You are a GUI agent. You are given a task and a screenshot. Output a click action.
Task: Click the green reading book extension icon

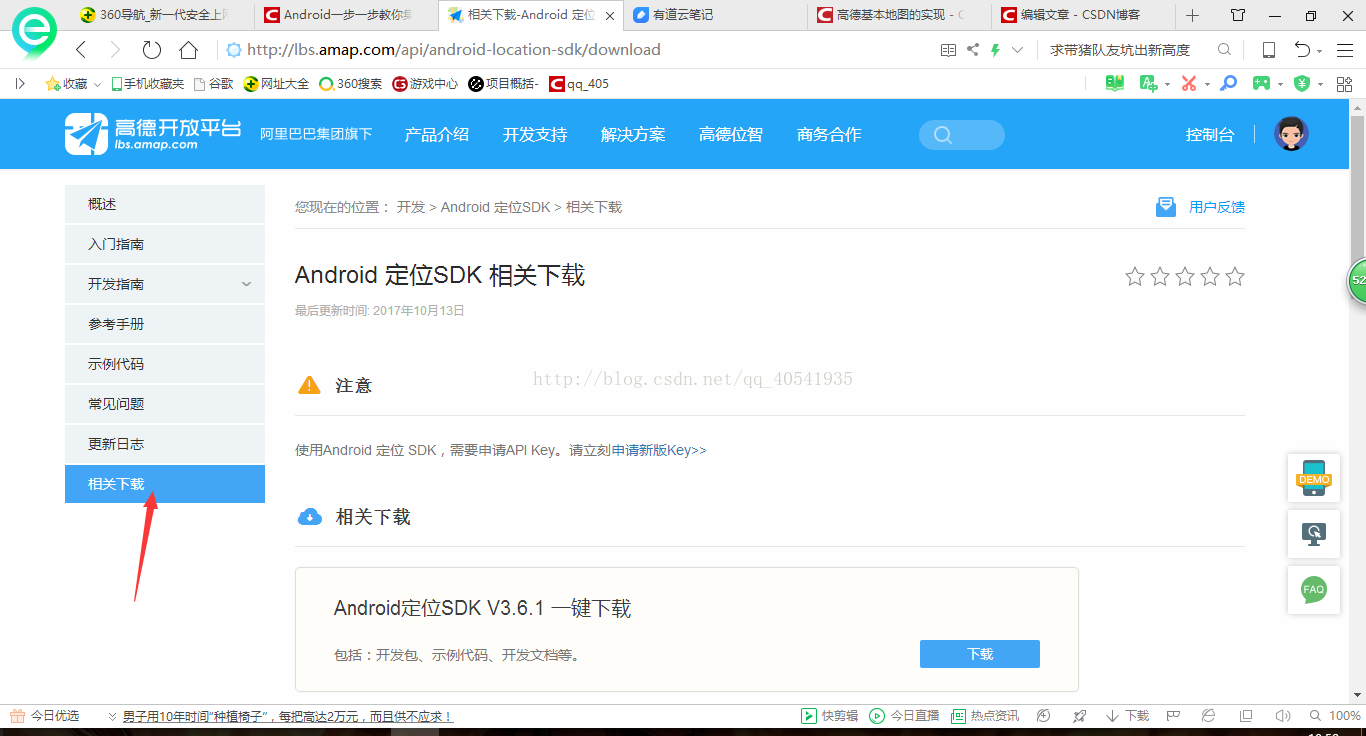tap(1114, 84)
